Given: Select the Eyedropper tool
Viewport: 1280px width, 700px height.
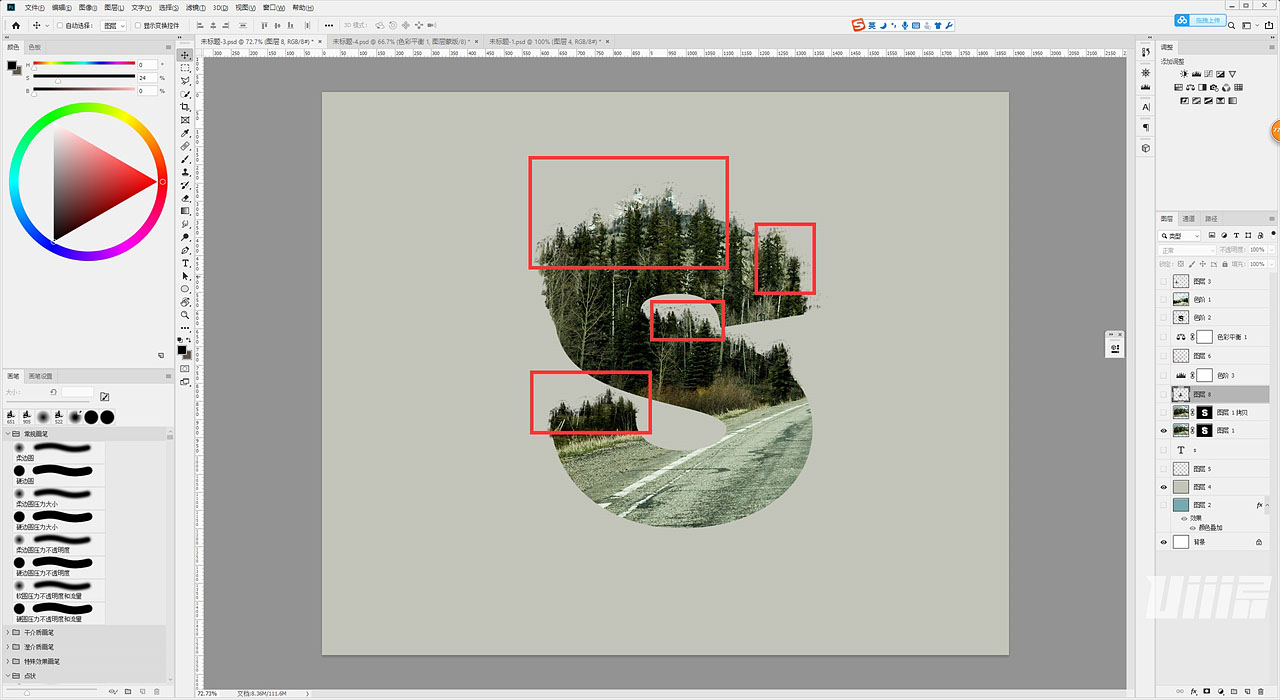Looking at the screenshot, I should click(x=185, y=131).
